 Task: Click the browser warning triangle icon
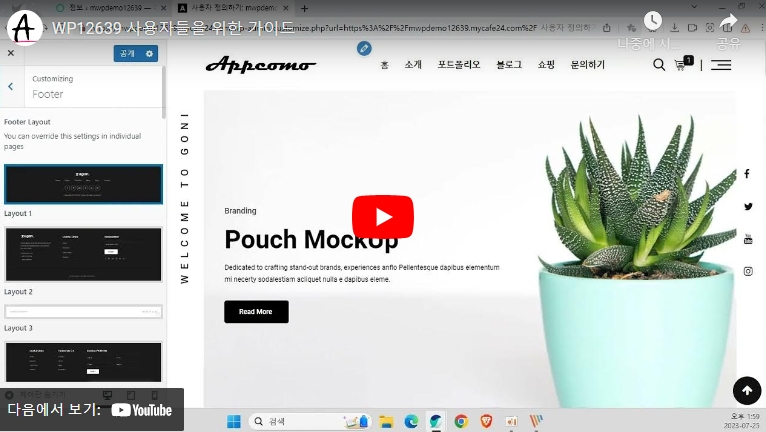tap(745, 28)
